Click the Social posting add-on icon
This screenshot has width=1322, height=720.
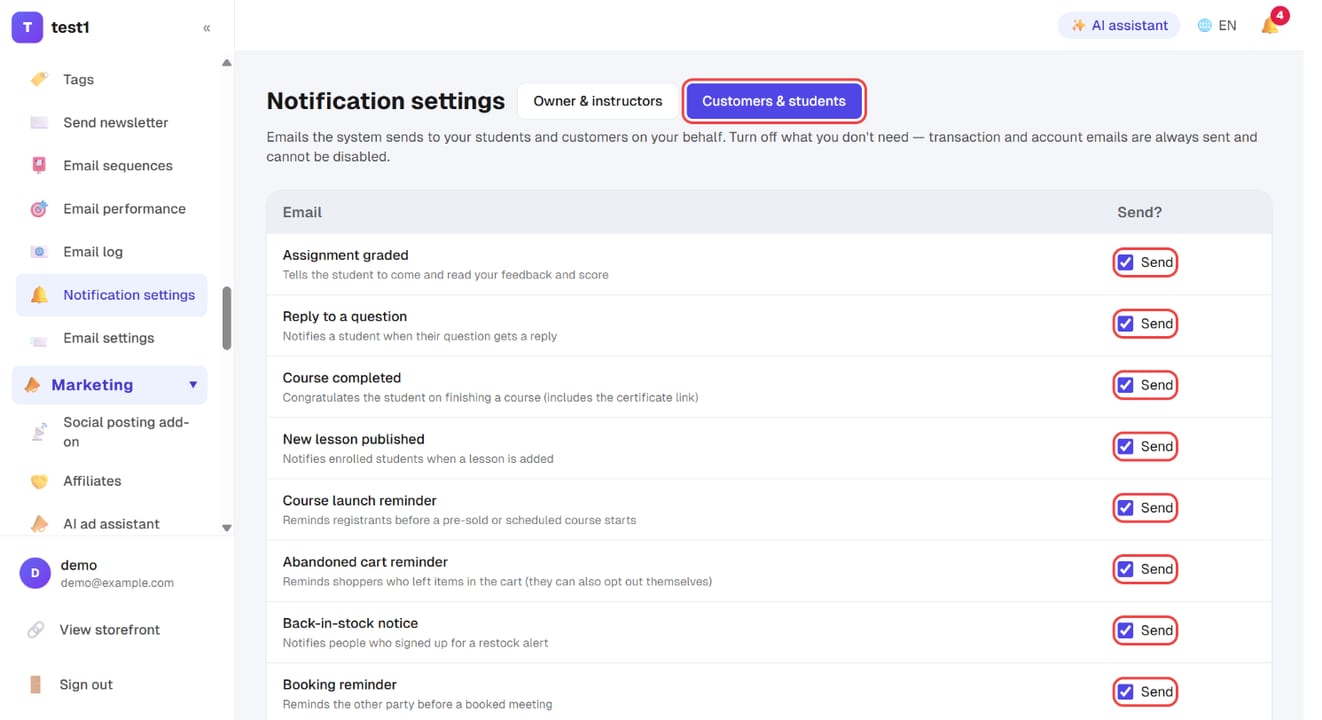(x=39, y=432)
